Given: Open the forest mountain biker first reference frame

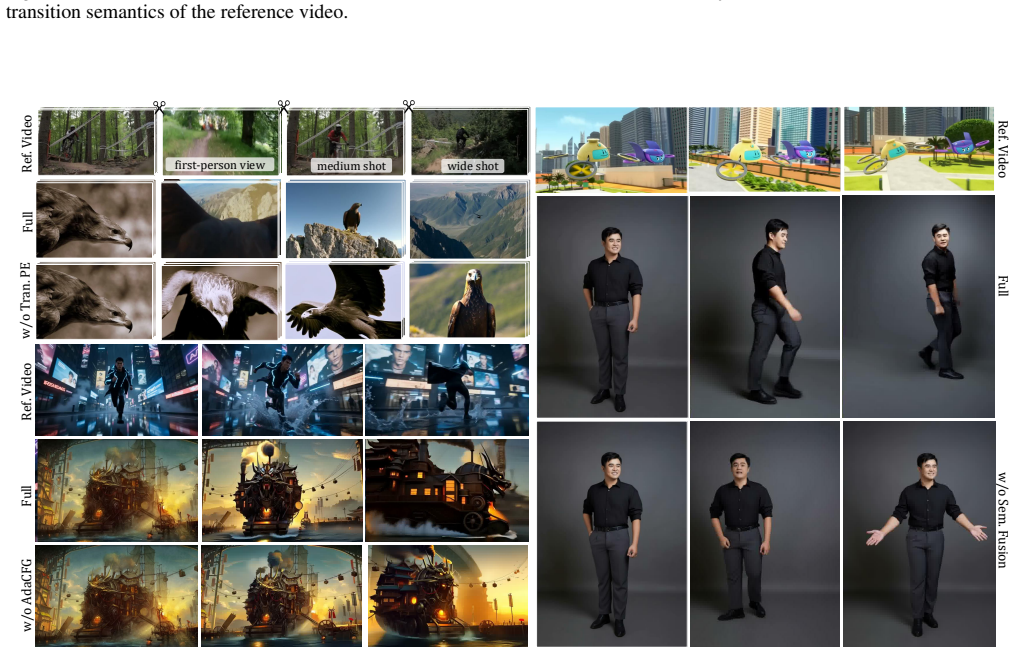Looking at the screenshot, I should (96, 142).
